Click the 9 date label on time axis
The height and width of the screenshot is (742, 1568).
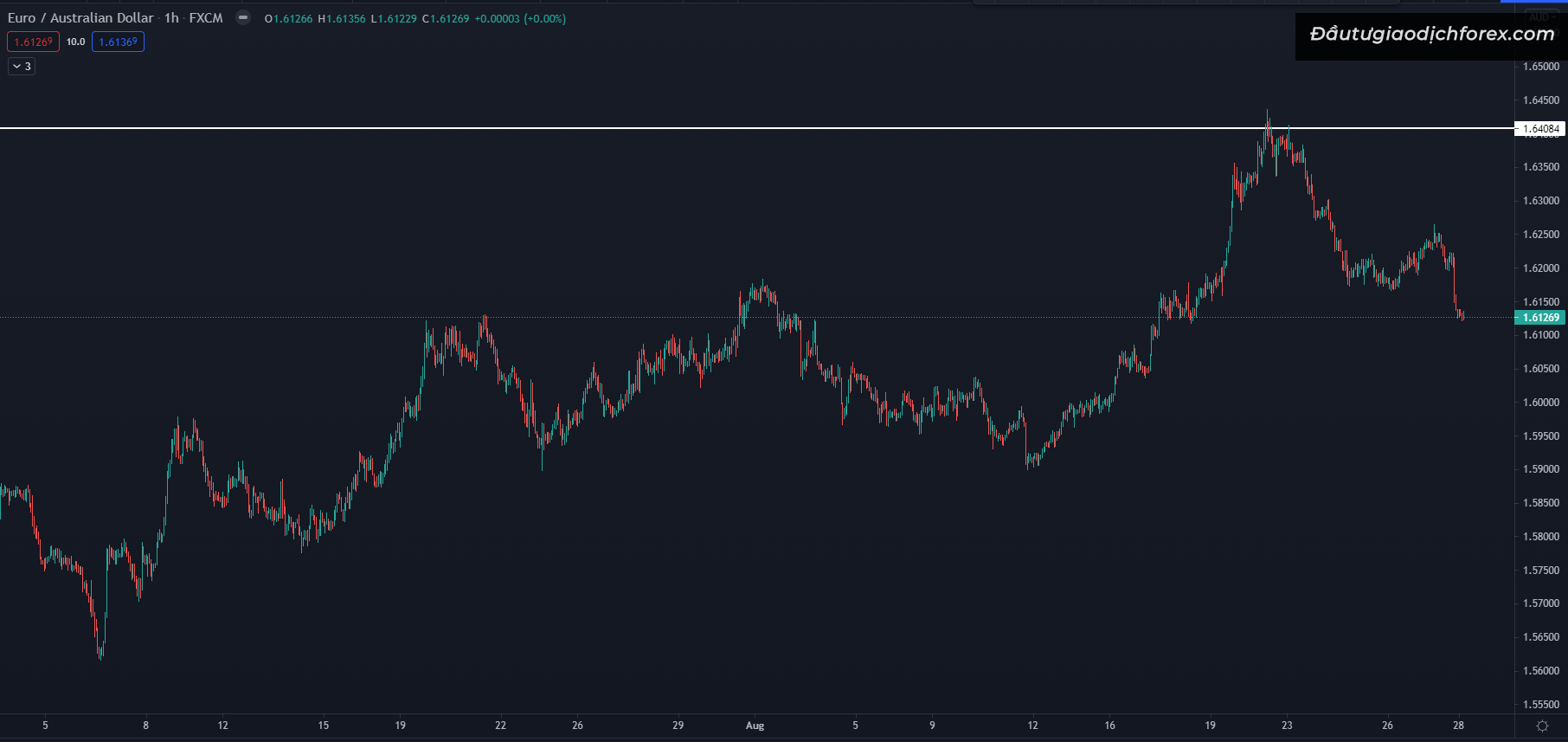point(932,726)
